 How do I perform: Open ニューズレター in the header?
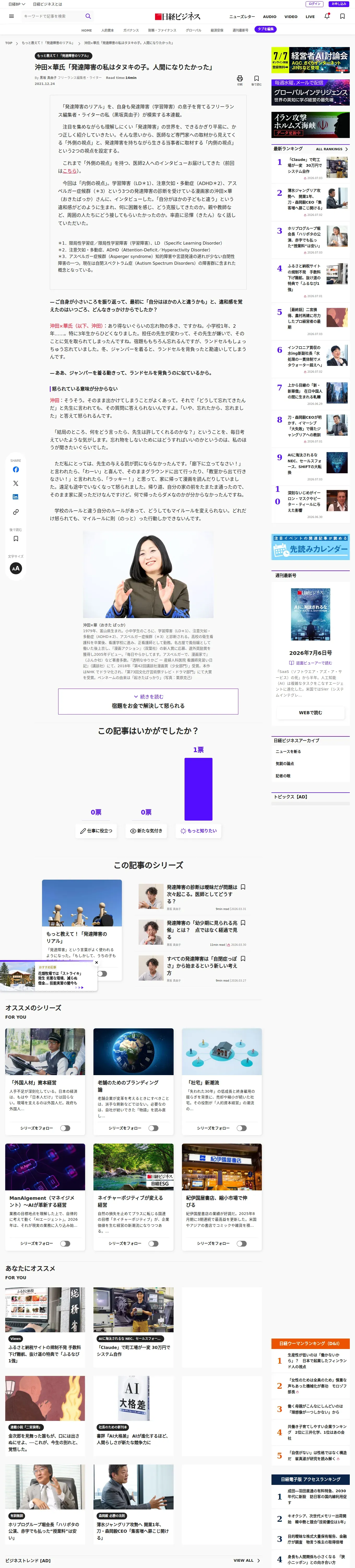click(x=242, y=16)
